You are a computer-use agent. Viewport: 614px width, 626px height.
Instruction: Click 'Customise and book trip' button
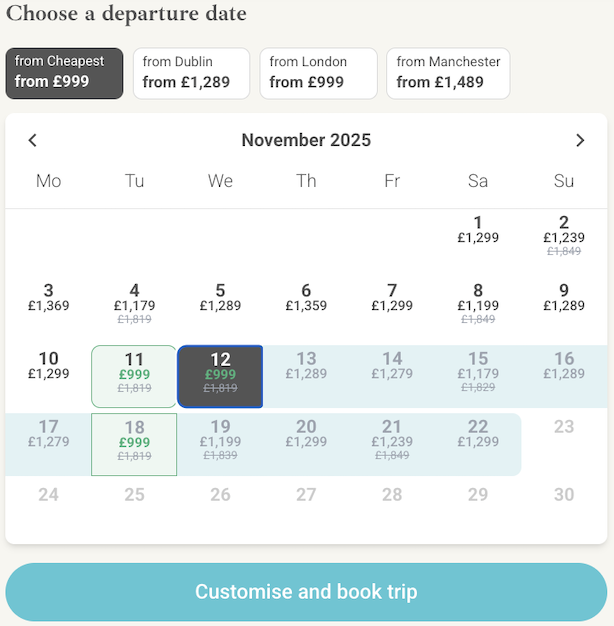pos(306,592)
